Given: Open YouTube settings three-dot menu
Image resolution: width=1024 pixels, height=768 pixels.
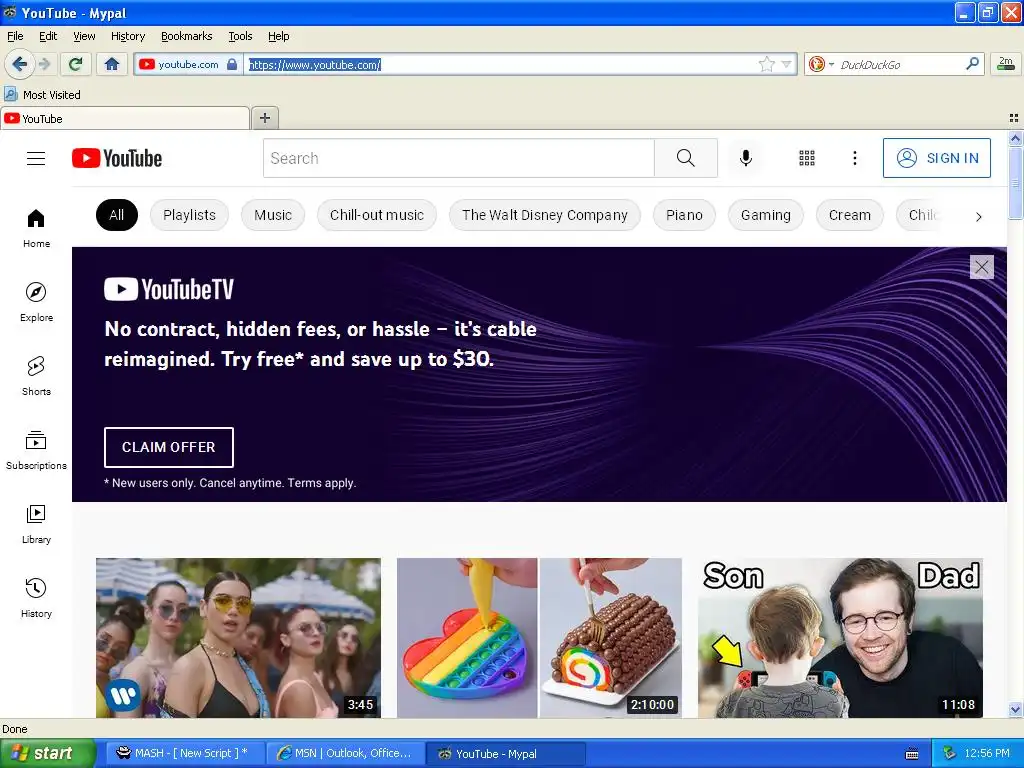Looking at the screenshot, I should tap(855, 158).
